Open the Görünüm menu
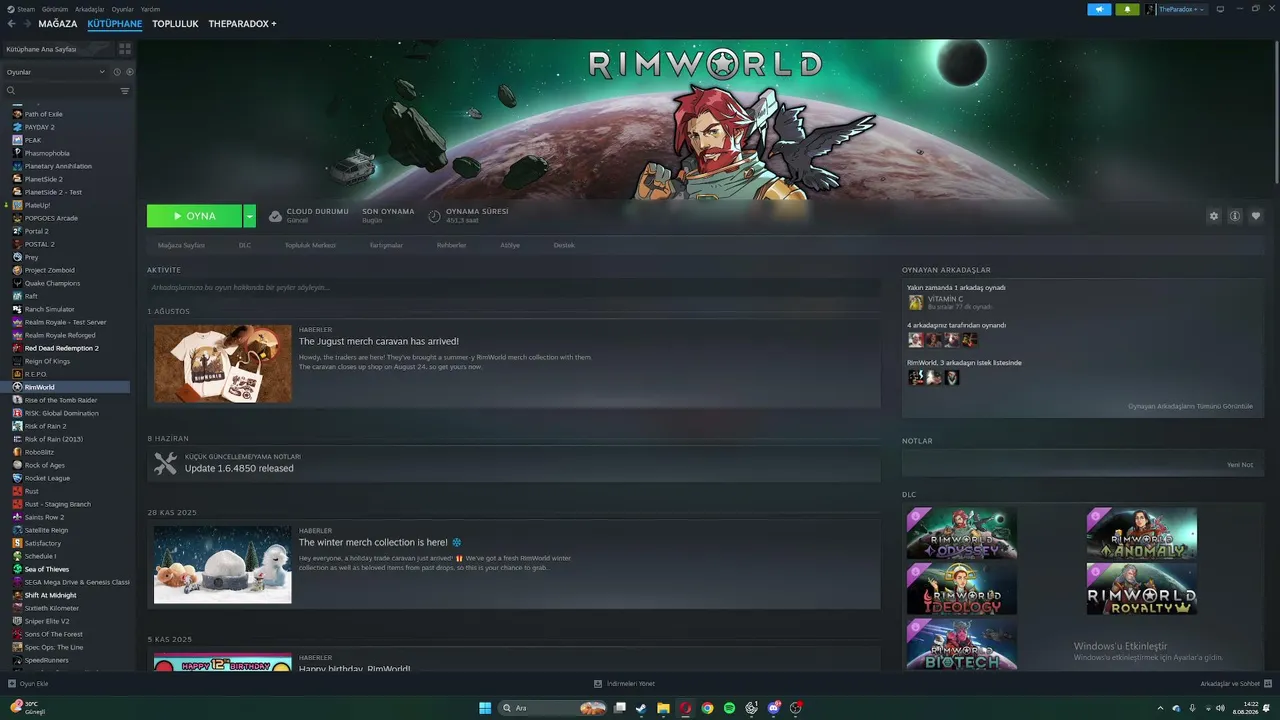This screenshot has height=720, width=1280. click(54, 9)
